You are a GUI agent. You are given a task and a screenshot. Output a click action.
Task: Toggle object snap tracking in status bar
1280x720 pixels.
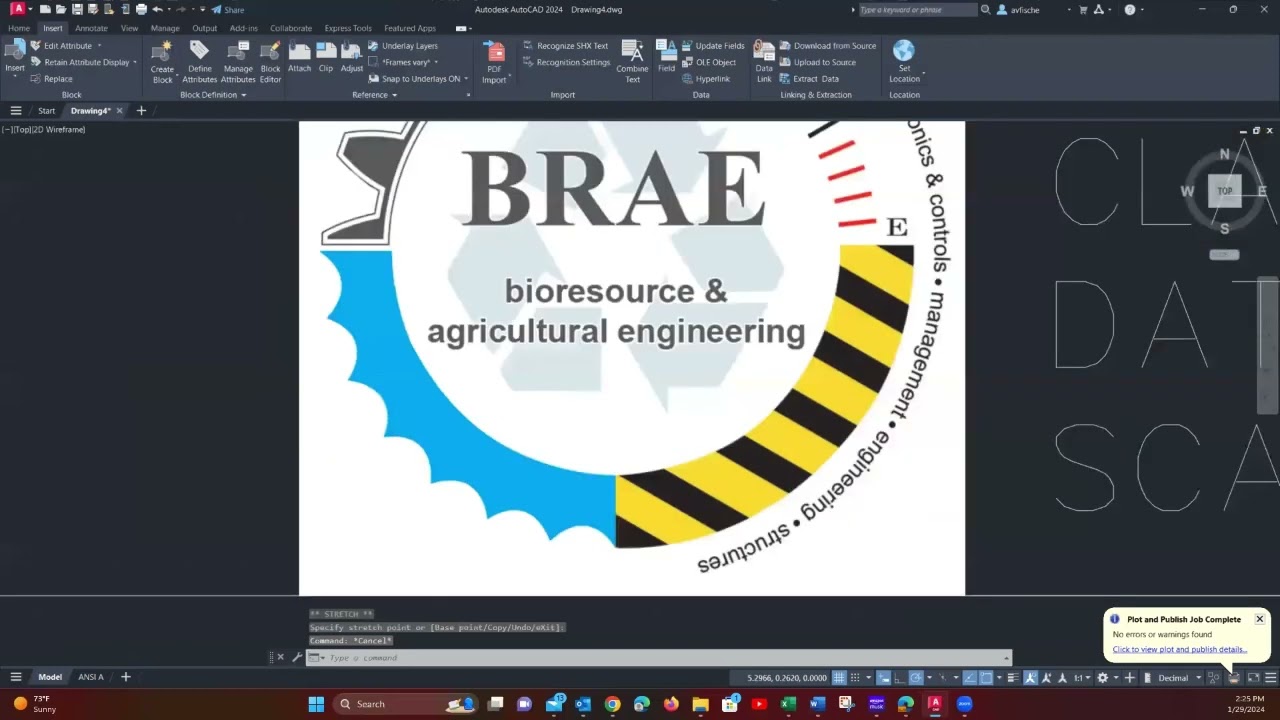coord(968,678)
